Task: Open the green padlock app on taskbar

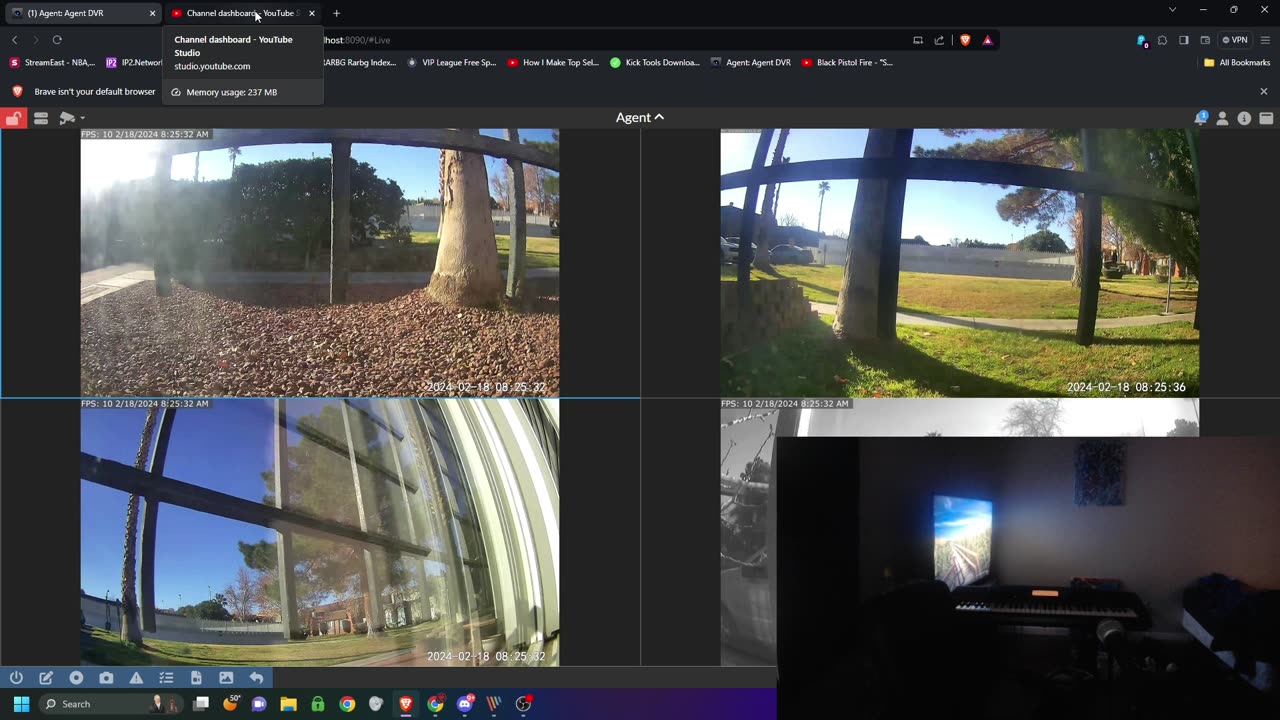Action: tap(318, 704)
